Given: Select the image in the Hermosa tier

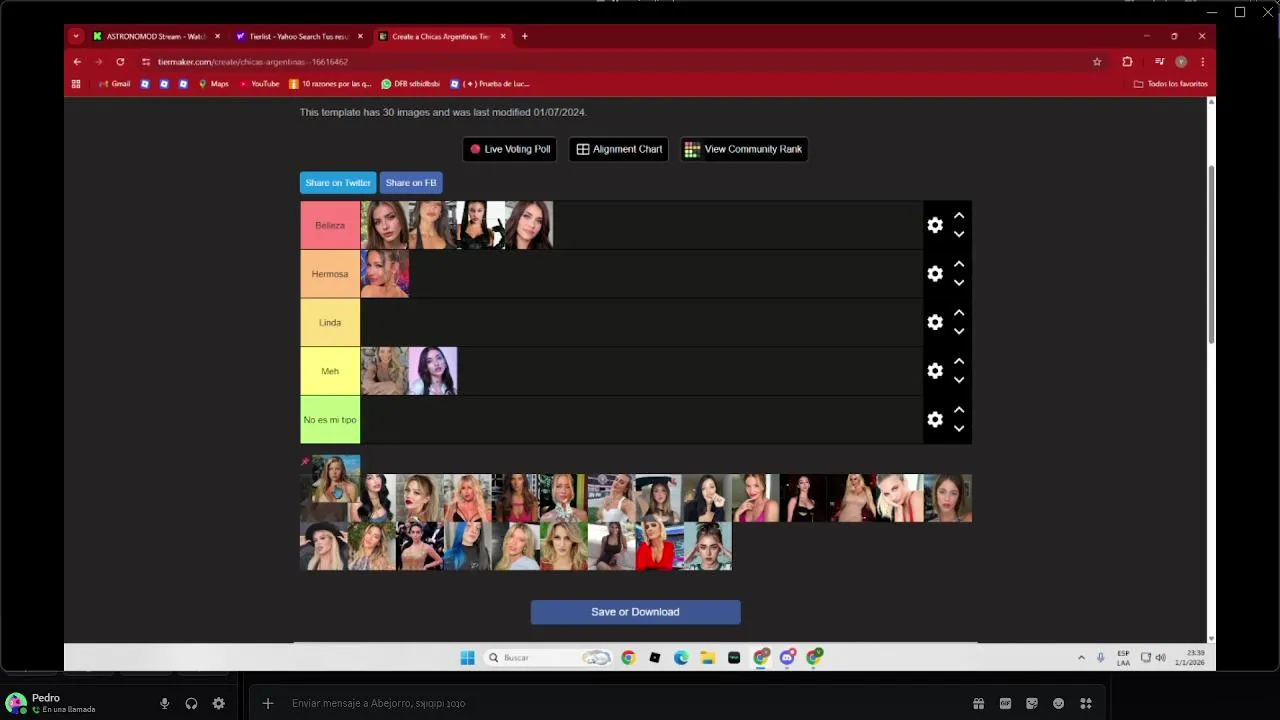Looking at the screenshot, I should pos(385,274).
